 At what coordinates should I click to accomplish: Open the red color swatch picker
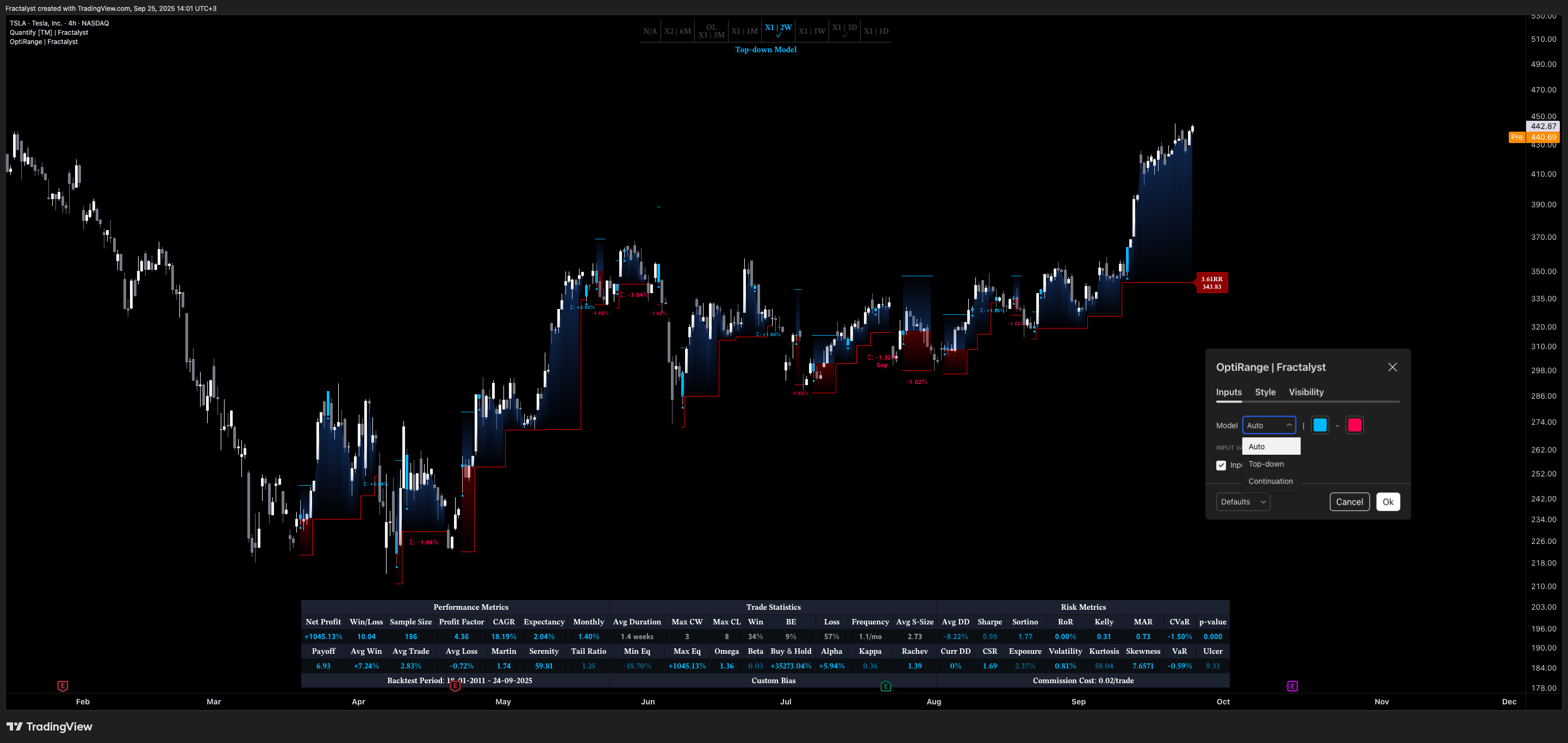(x=1354, y=425)
